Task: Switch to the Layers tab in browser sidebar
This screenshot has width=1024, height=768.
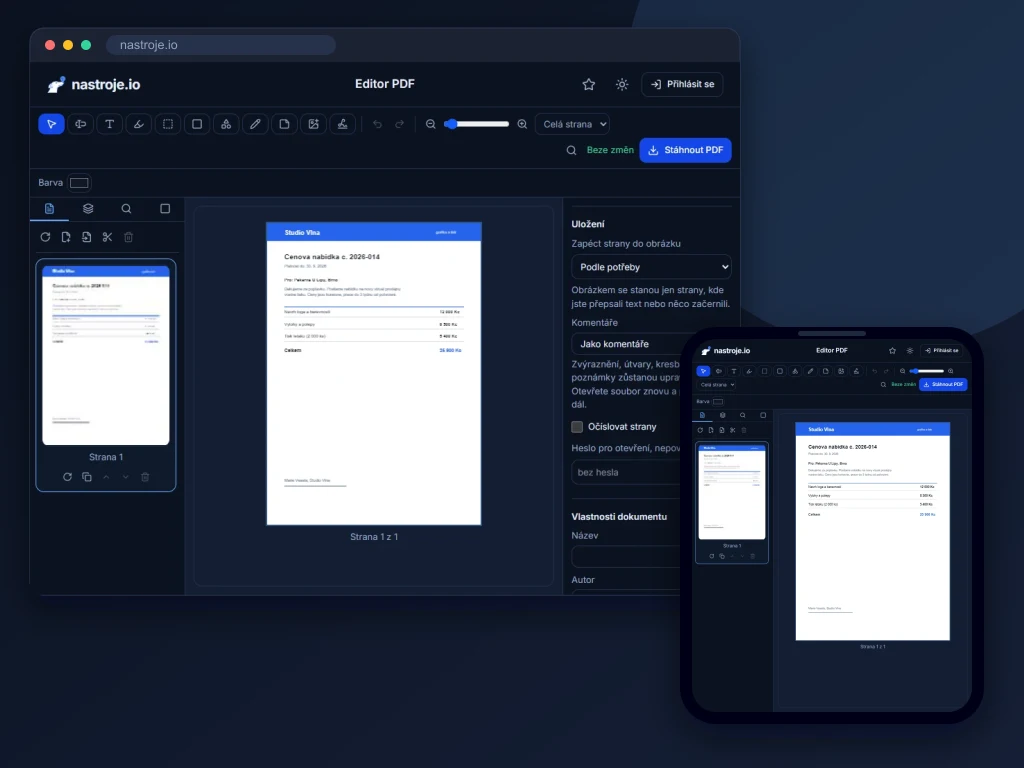Action: (88, 208)
